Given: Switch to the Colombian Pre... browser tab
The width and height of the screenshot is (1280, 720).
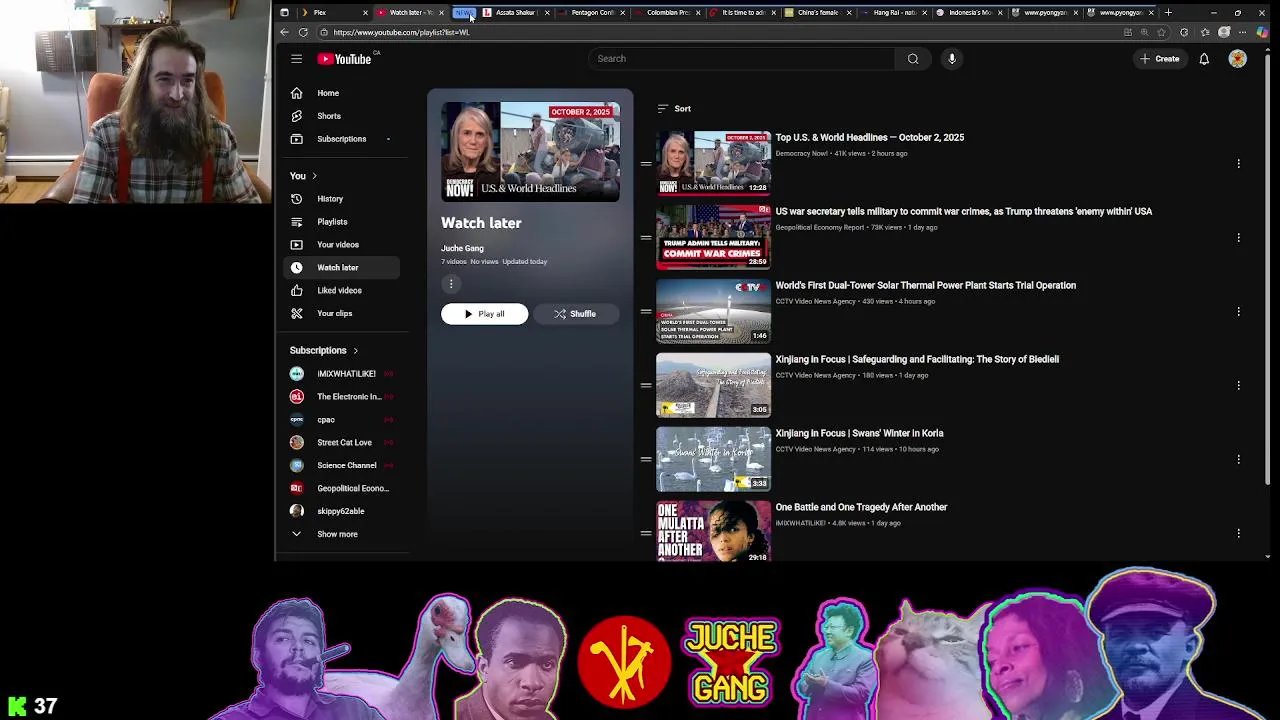Looking at the screenshot, I should click(x=667, y=12).
